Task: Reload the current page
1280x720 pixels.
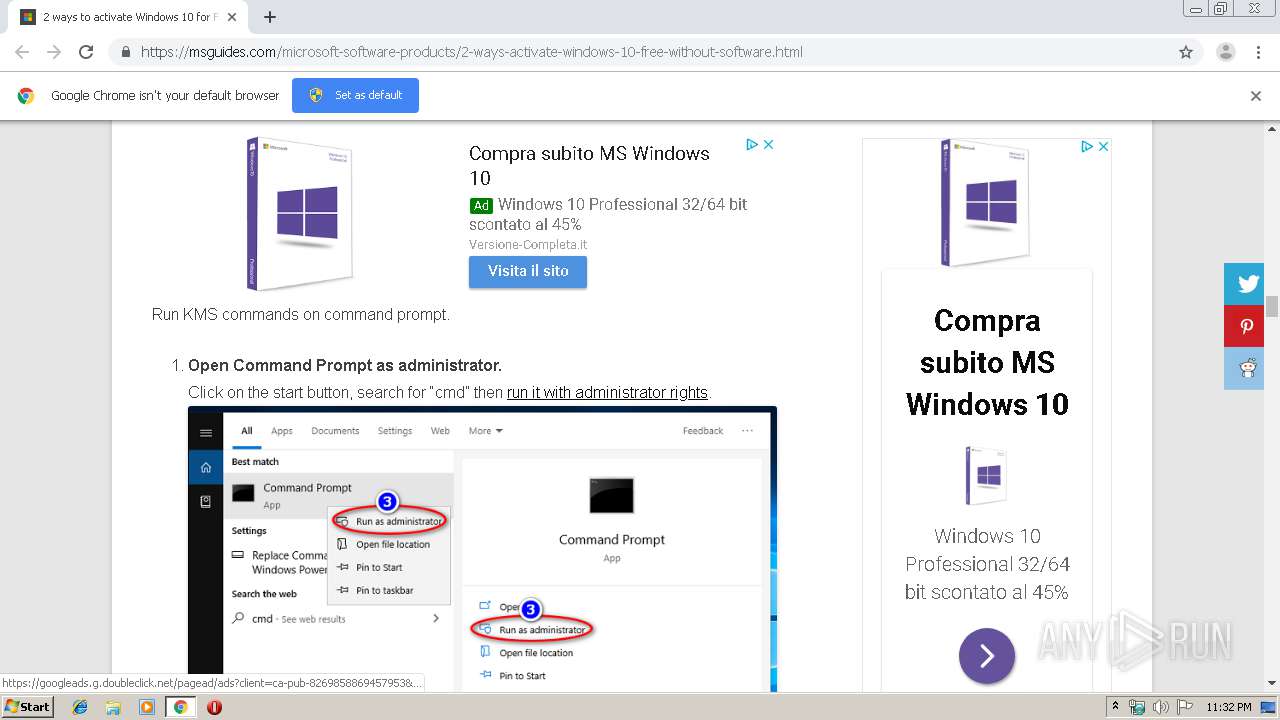Action: tap(86, 52)
